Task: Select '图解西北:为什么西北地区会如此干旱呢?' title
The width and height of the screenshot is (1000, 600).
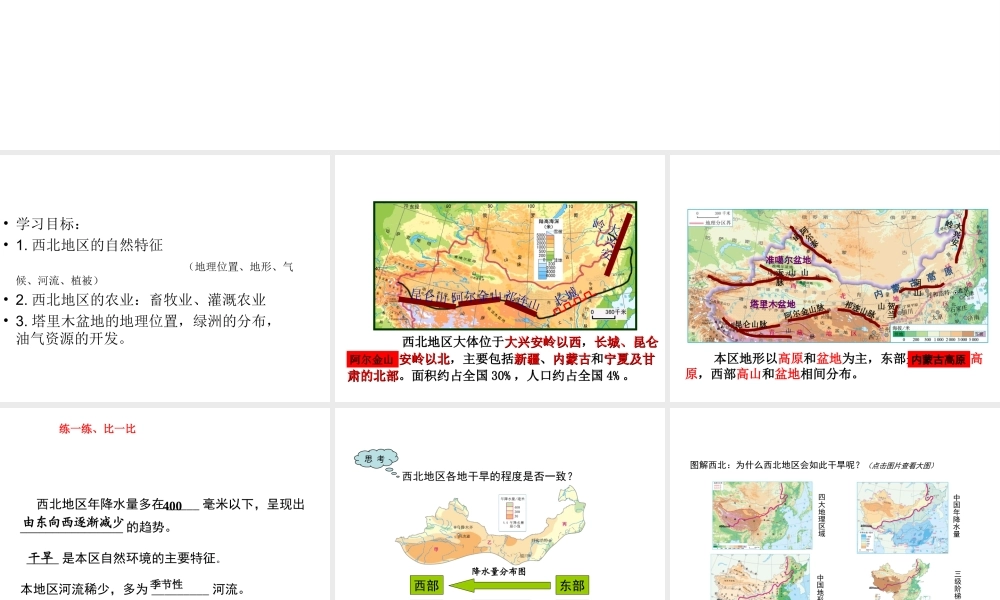Action: coord(776,465)
